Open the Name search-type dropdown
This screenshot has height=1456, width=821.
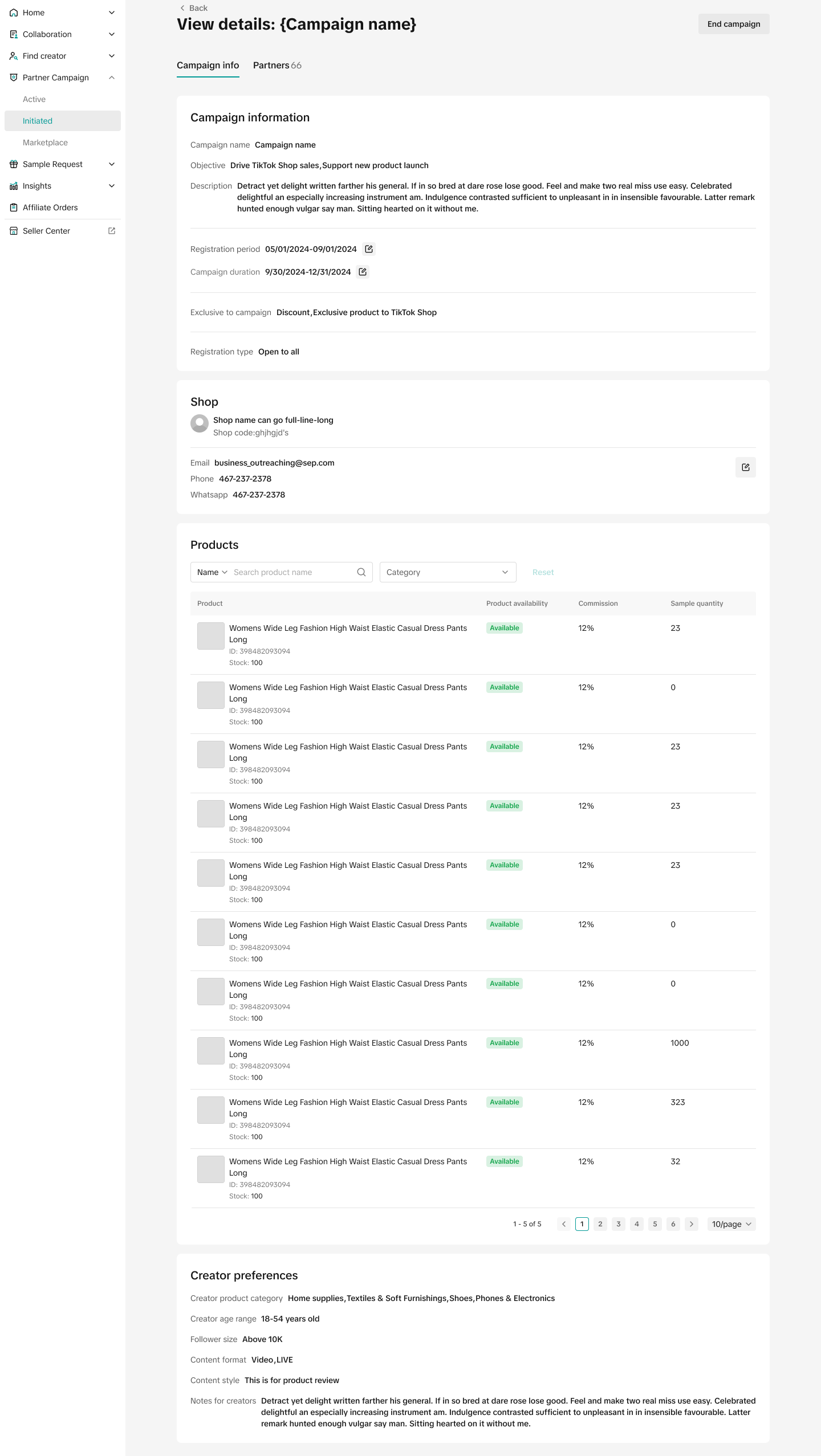212,572
